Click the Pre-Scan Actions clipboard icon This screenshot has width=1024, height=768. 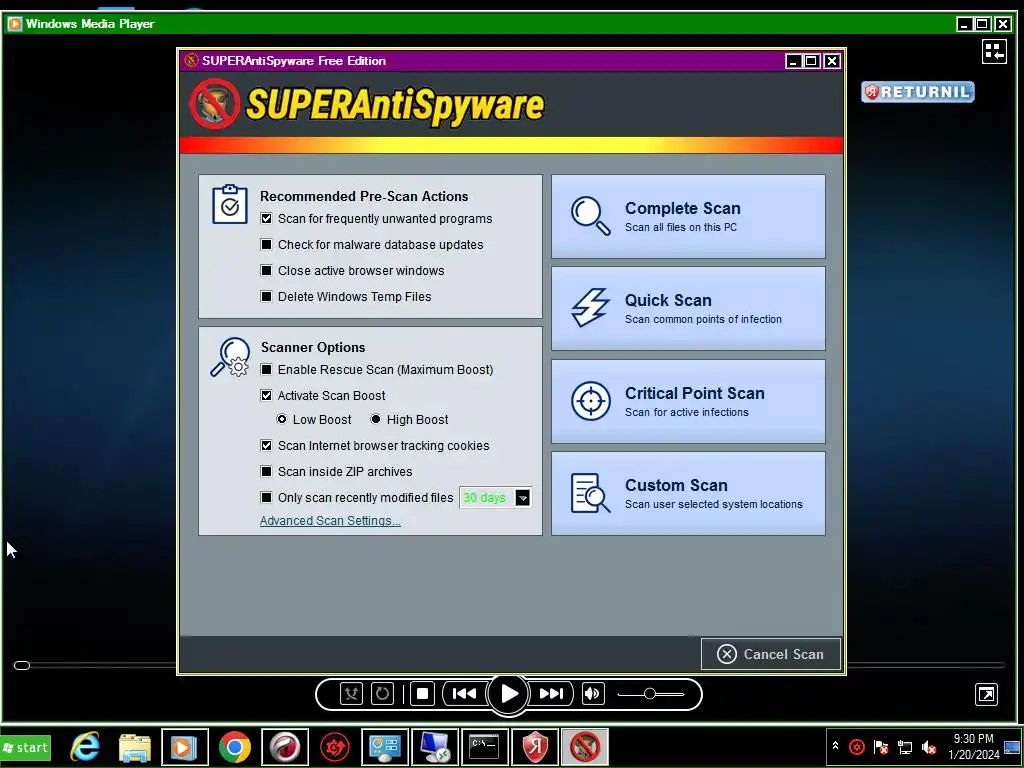(230, 204)
